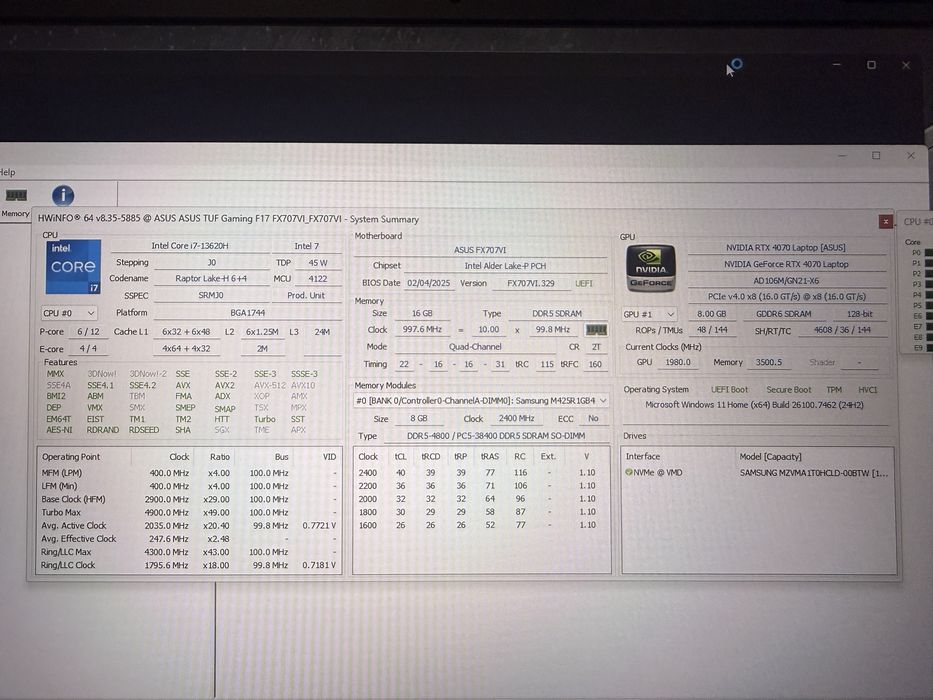Click the Ring/LLC Max row
The height and width of the screenshot is (700, 933).
189,552
